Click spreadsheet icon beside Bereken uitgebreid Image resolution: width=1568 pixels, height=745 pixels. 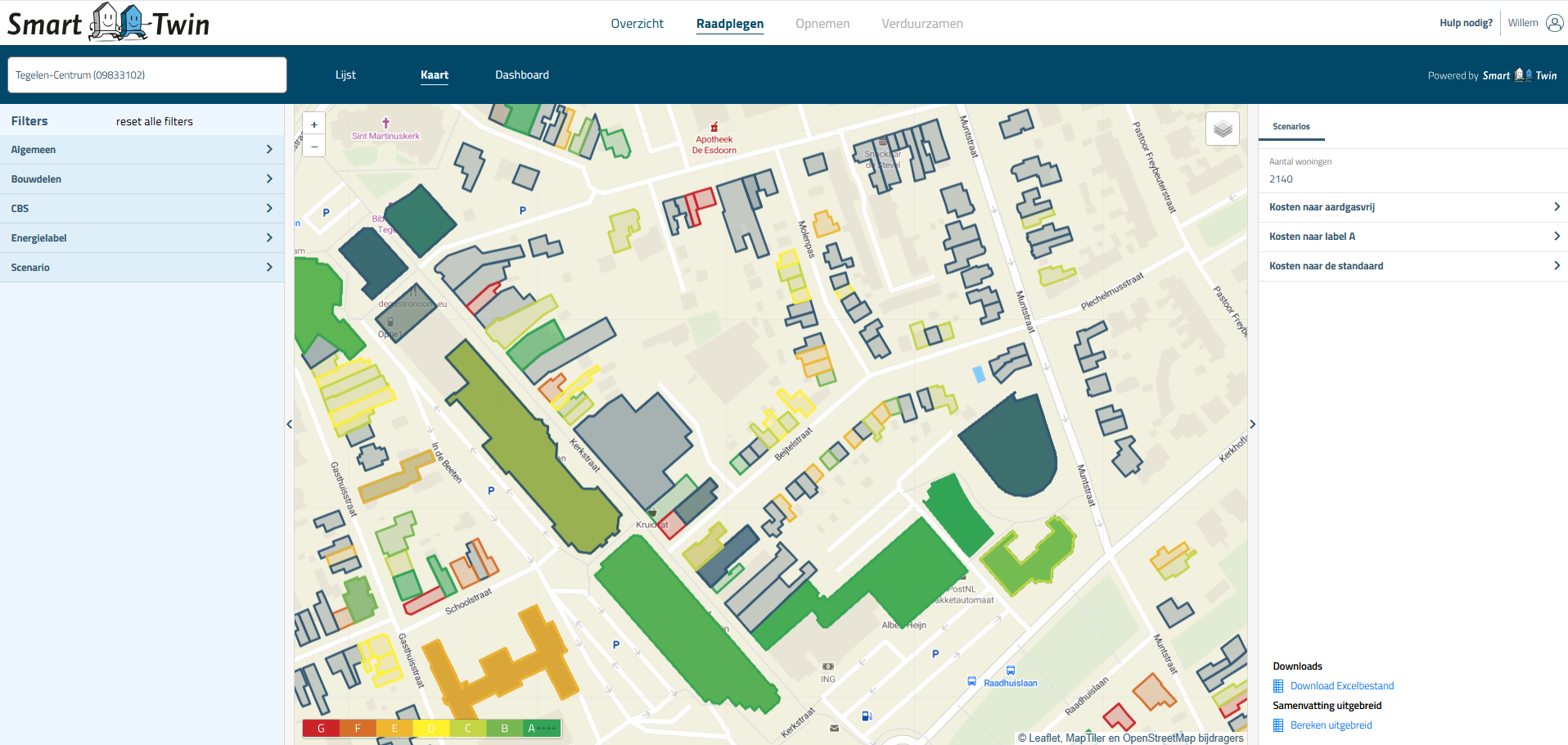point(1278,725)
